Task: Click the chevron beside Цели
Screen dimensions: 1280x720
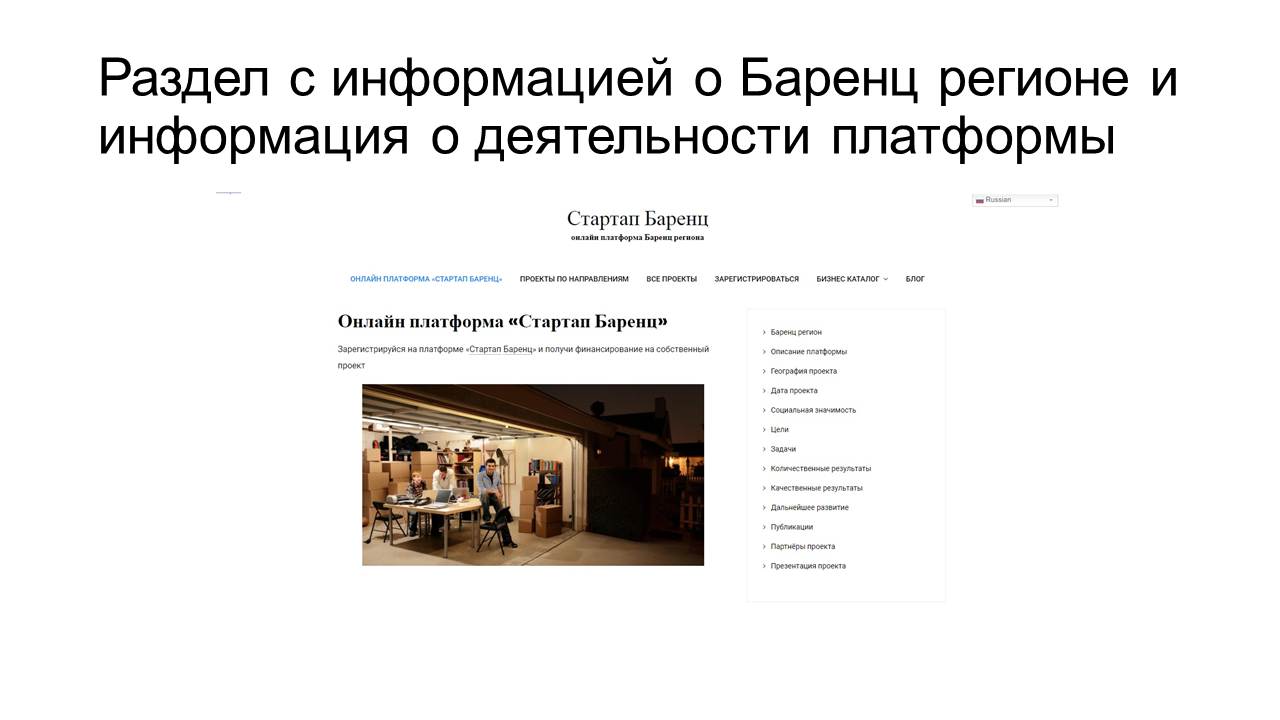Action: 764,430
